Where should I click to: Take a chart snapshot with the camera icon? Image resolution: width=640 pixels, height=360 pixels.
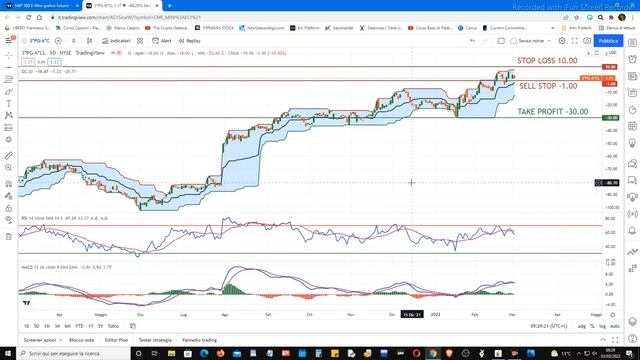tap(587, 41)
